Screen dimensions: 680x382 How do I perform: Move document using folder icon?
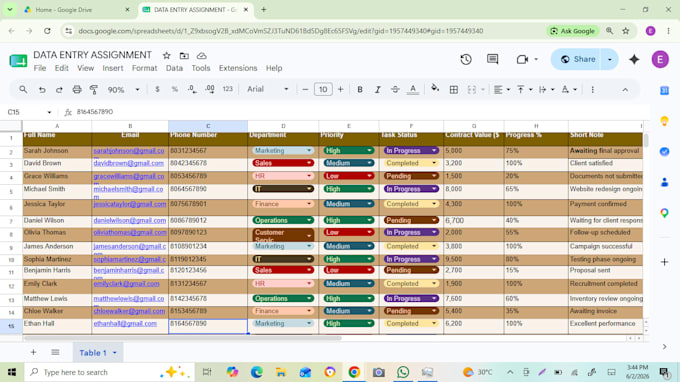coord(184,56)
